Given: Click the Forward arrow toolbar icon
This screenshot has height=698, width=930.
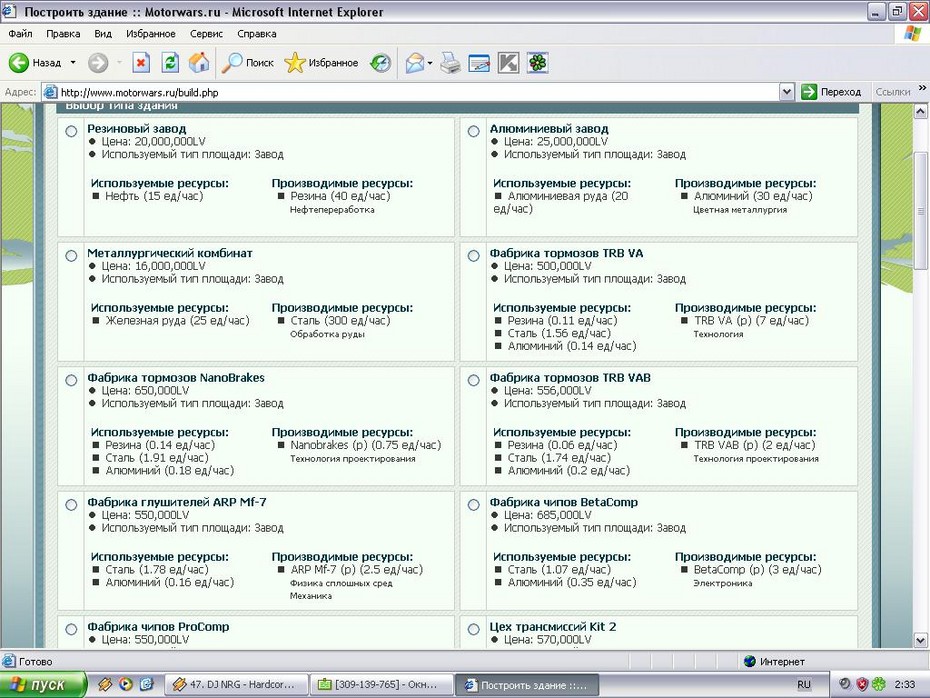Looking at the screenshot, I should [98, 62].
